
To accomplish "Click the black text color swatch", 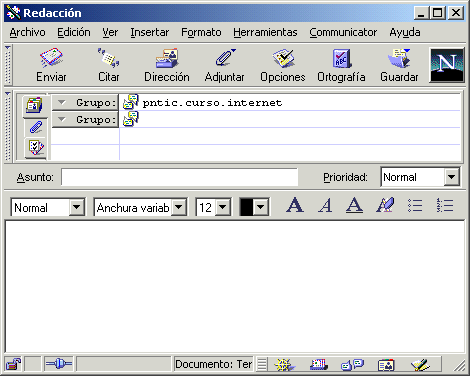I will [247, 207].
